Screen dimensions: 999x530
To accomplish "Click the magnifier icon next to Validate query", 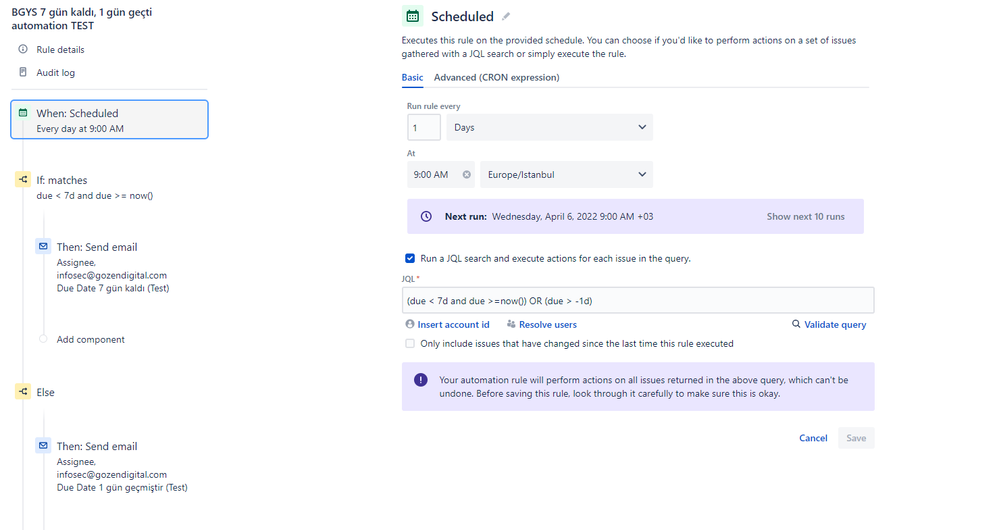I will [796, 324].
